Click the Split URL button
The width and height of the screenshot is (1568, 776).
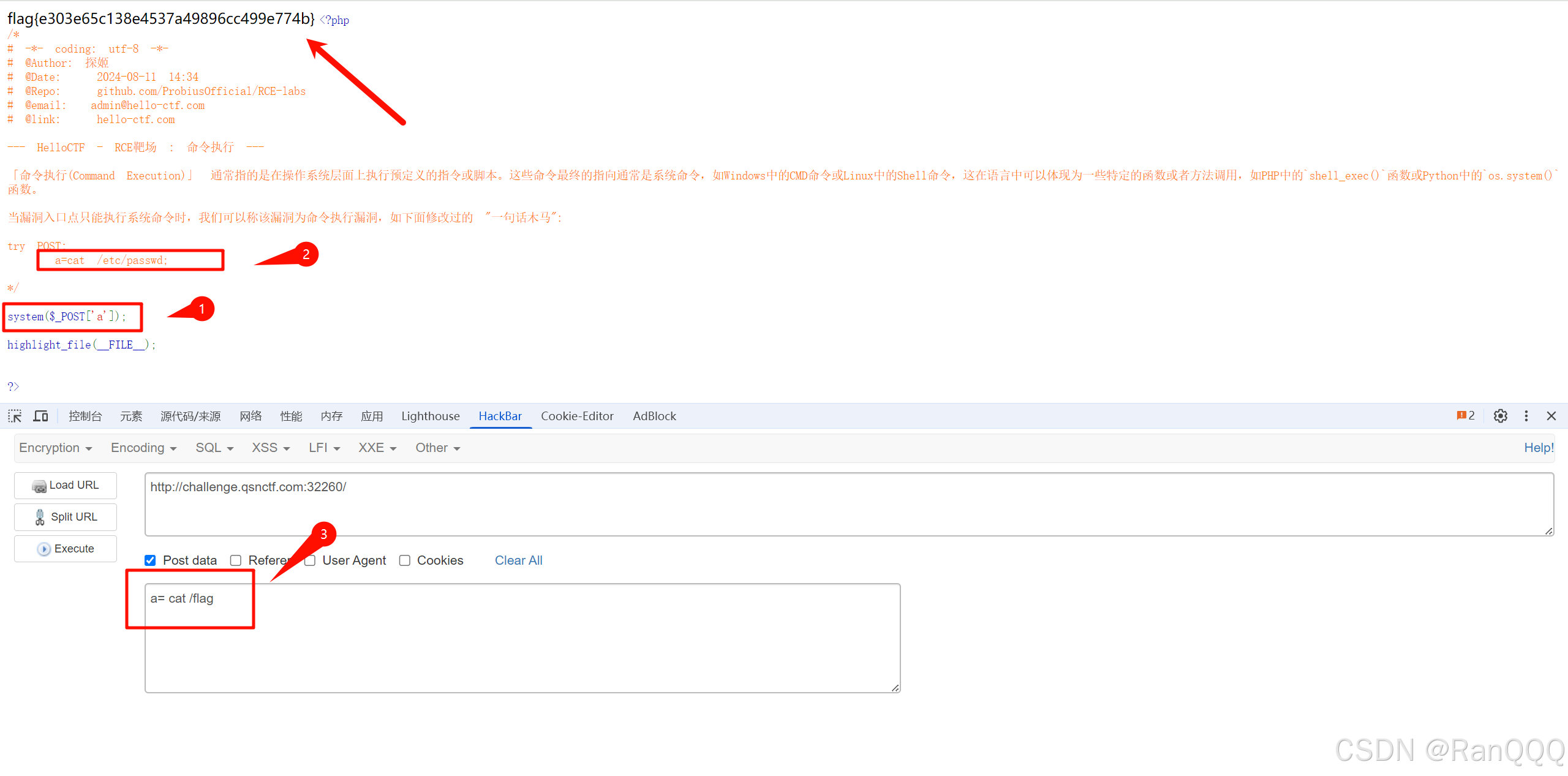[66, 517]
